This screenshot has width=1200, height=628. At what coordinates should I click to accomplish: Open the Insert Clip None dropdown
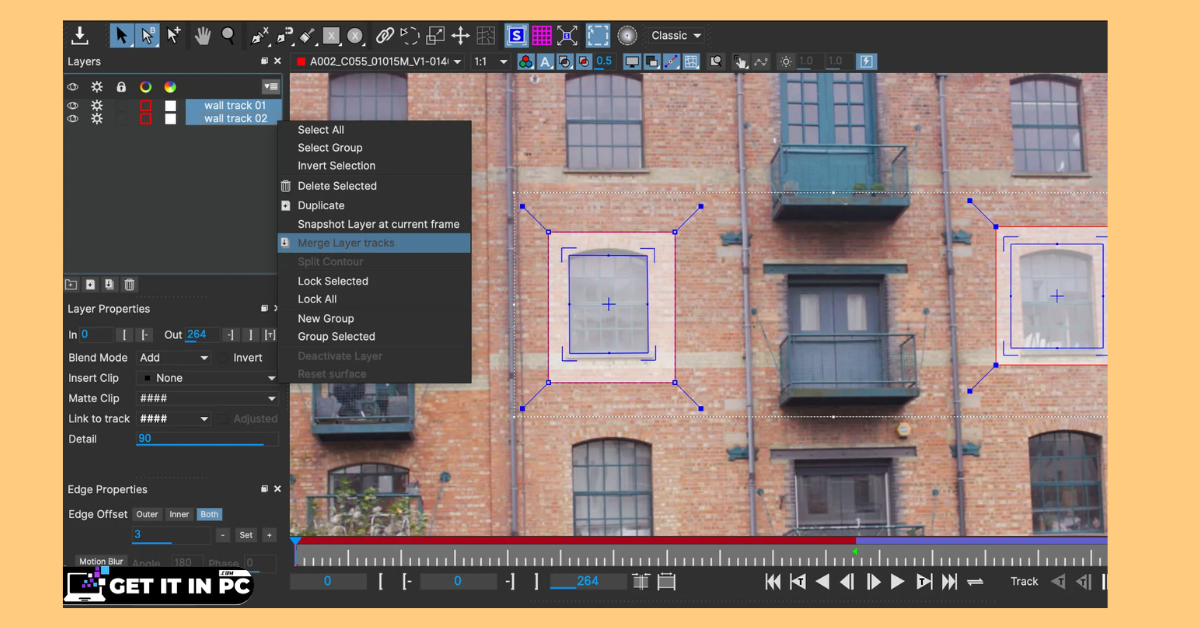click(207, 378)
